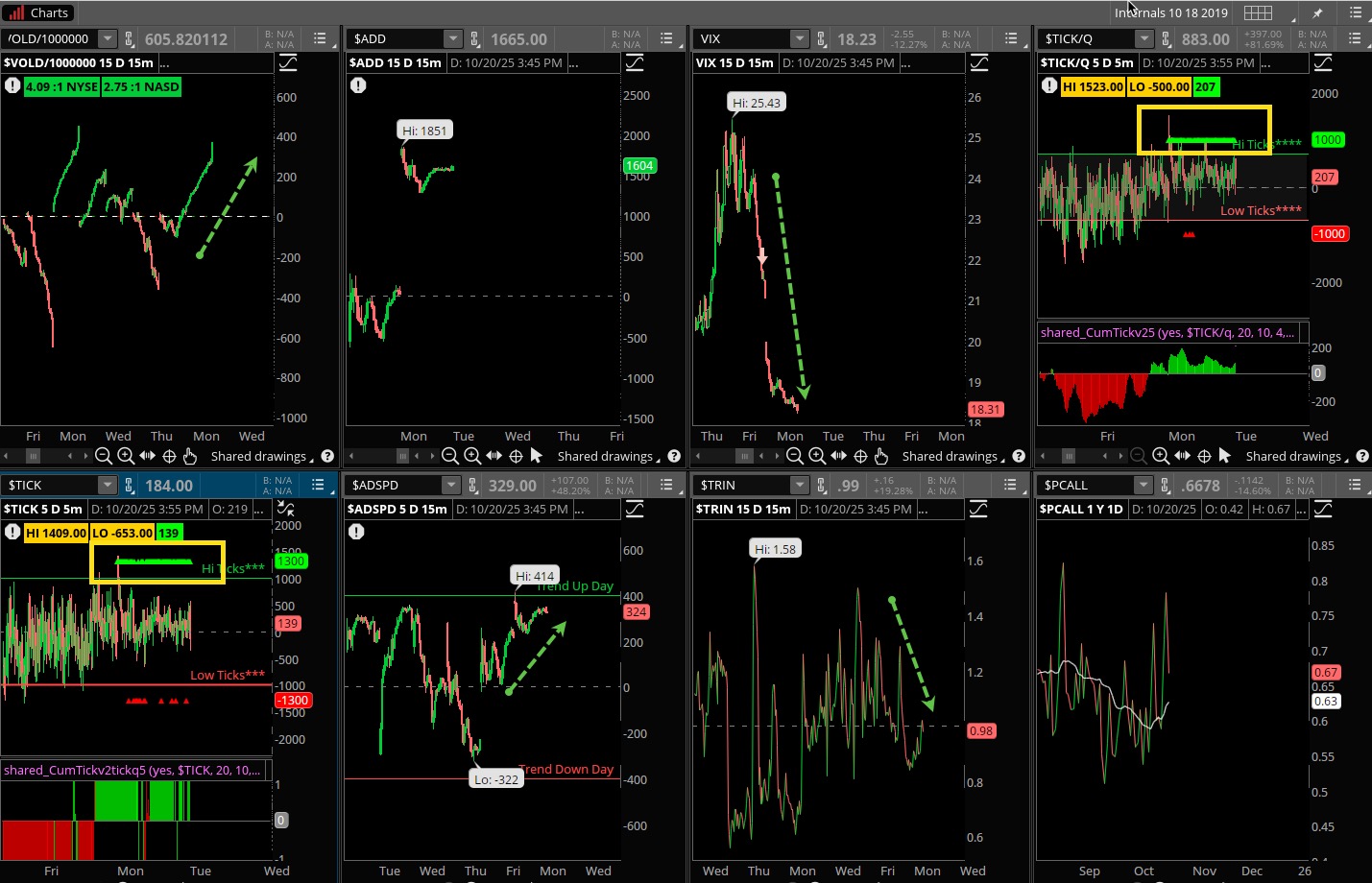This screenshot has width=1372, height=883.
Task: Expand the $ADD symbol dropdown
Action: (x=452, y=39)
